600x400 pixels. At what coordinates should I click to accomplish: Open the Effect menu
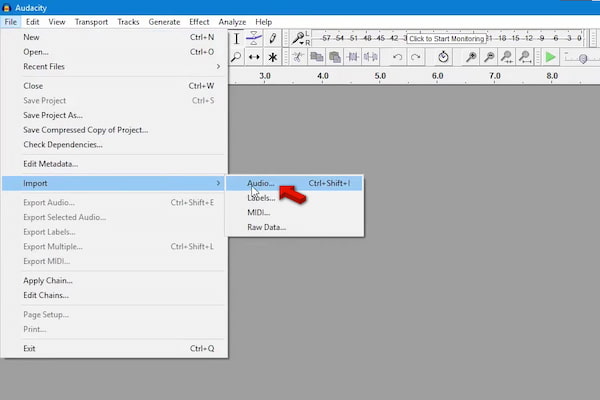click(199, 22)
